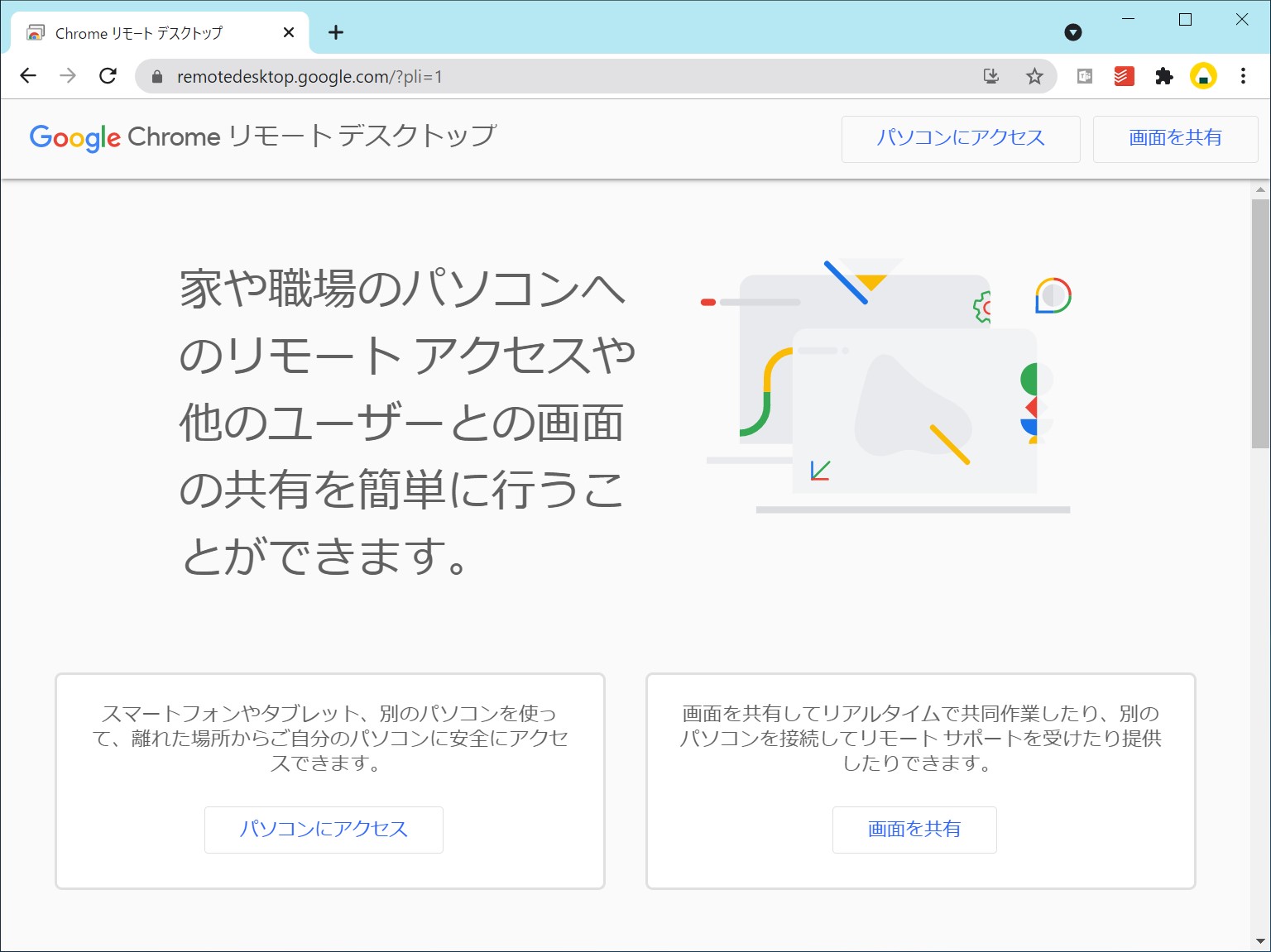Open the Extensions puzzle-piece menu
1271x952 pixels.
point(1163,75)
